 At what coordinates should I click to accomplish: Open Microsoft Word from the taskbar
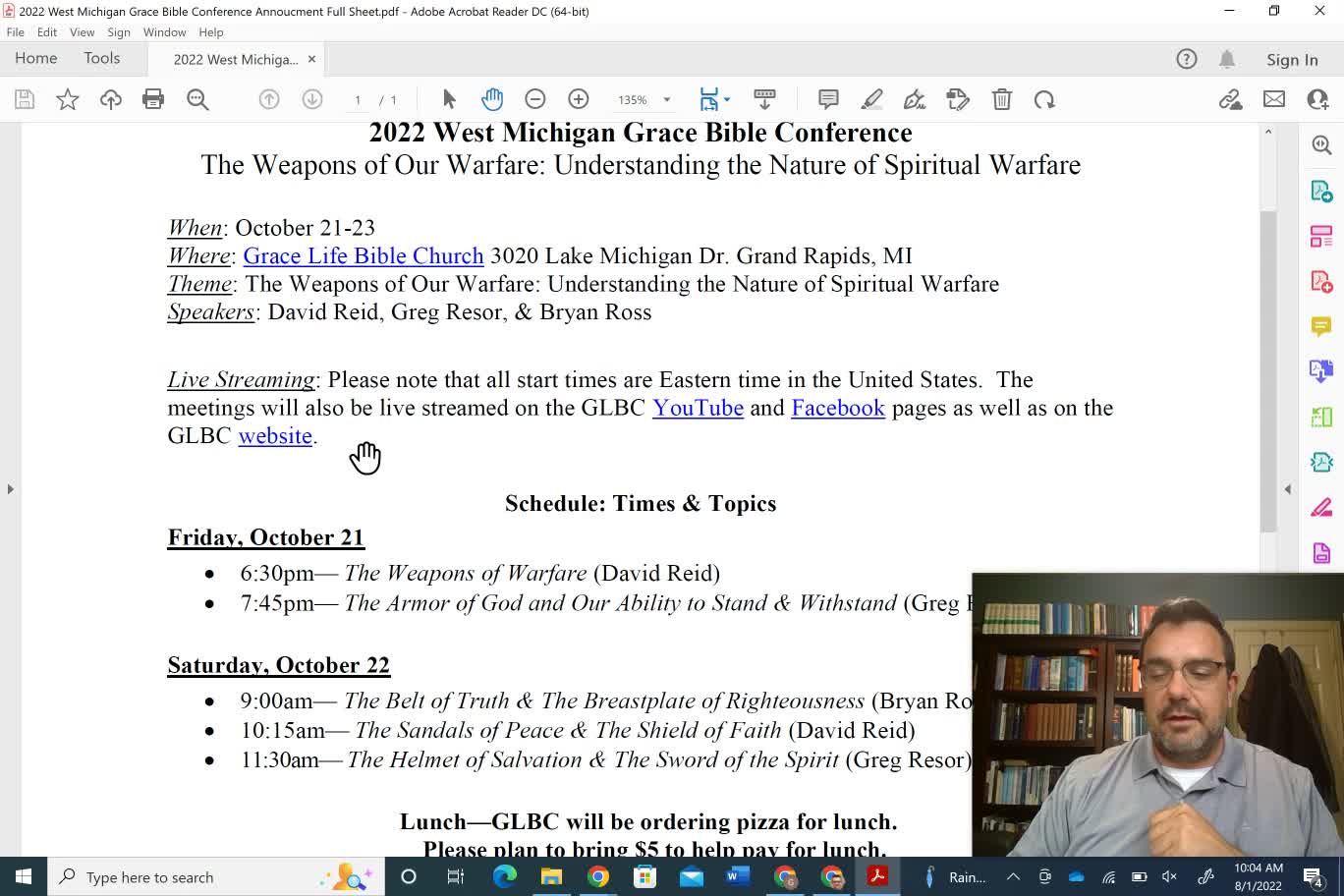[x=738, y=876]
